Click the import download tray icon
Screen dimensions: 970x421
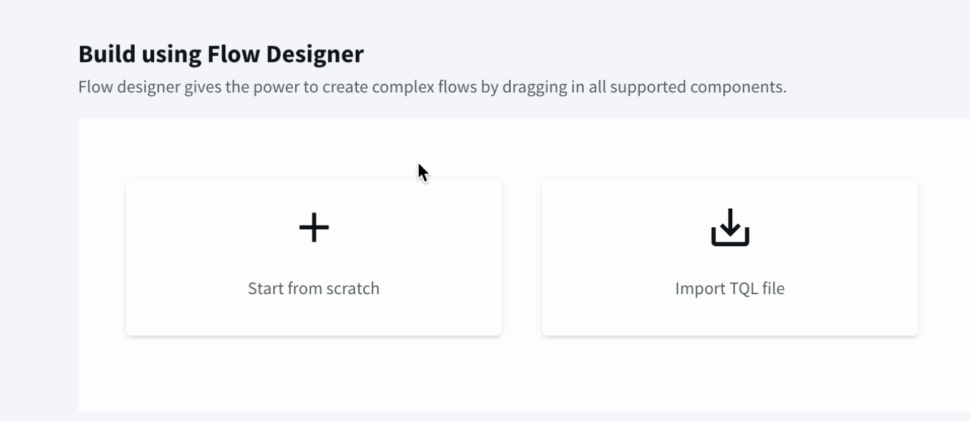click(730, 228)
